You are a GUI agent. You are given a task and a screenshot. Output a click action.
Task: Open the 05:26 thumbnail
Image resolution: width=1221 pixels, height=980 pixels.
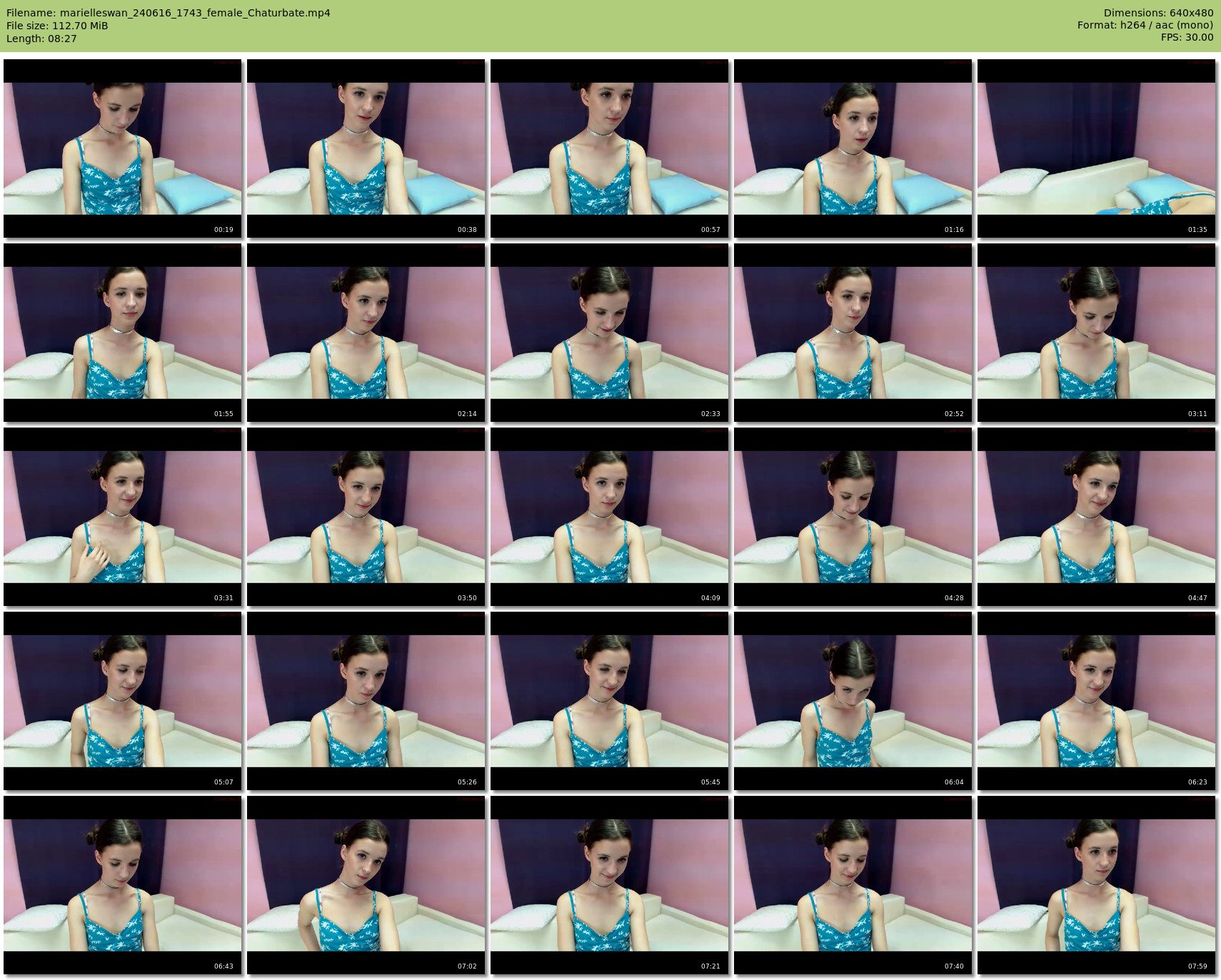[366, 701]
